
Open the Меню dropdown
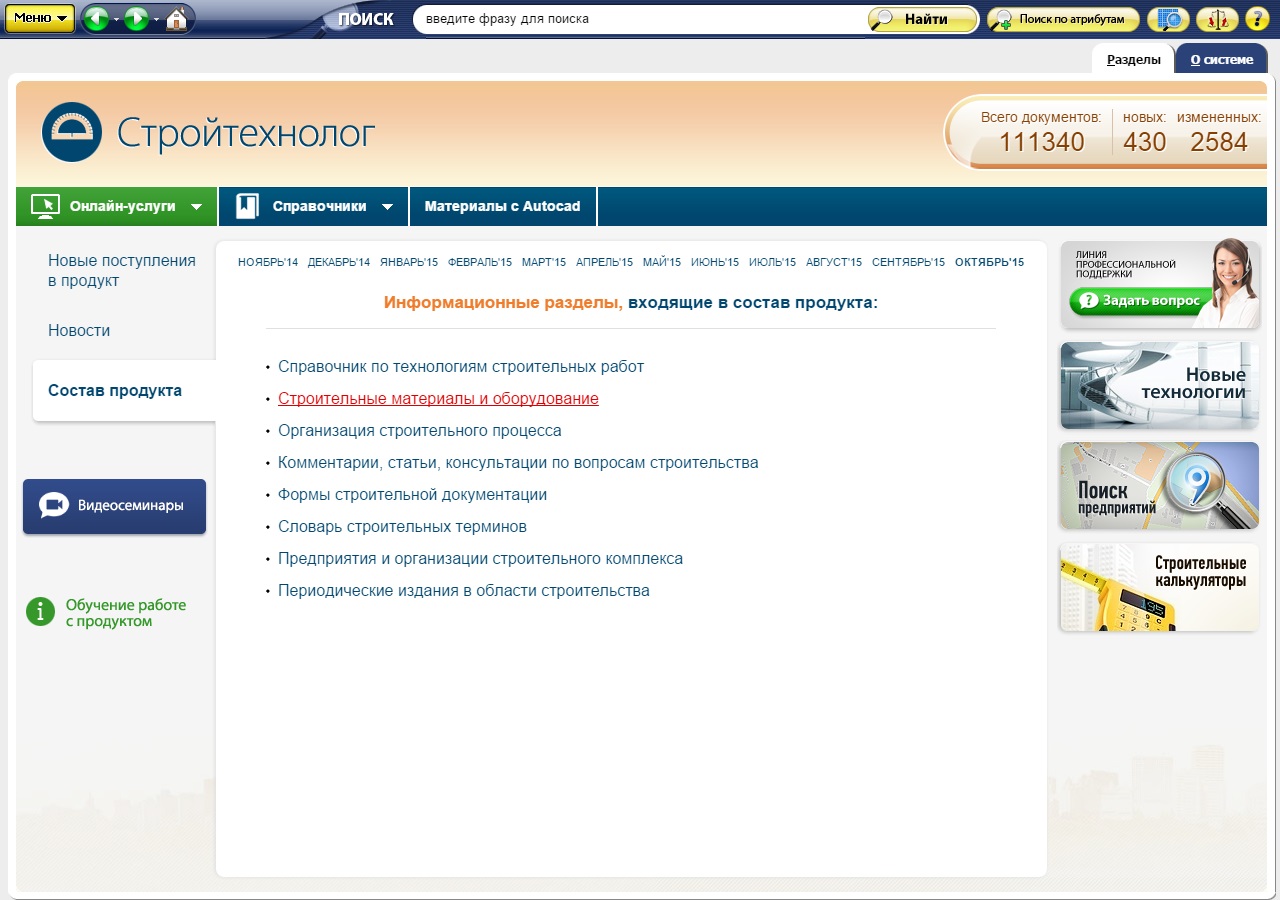coord(39,18)
